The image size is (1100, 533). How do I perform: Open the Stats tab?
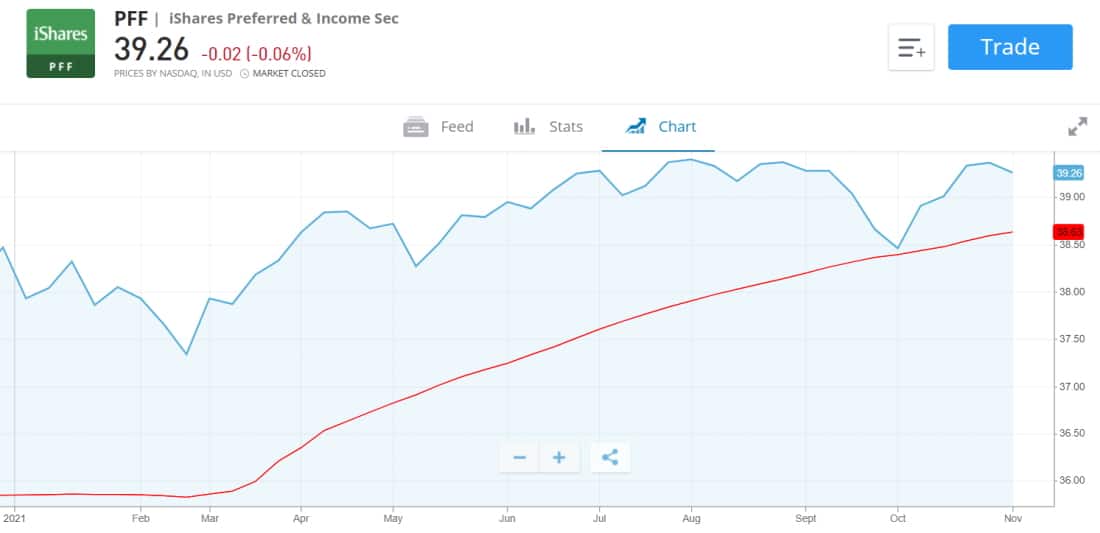[x=548, y=127]
